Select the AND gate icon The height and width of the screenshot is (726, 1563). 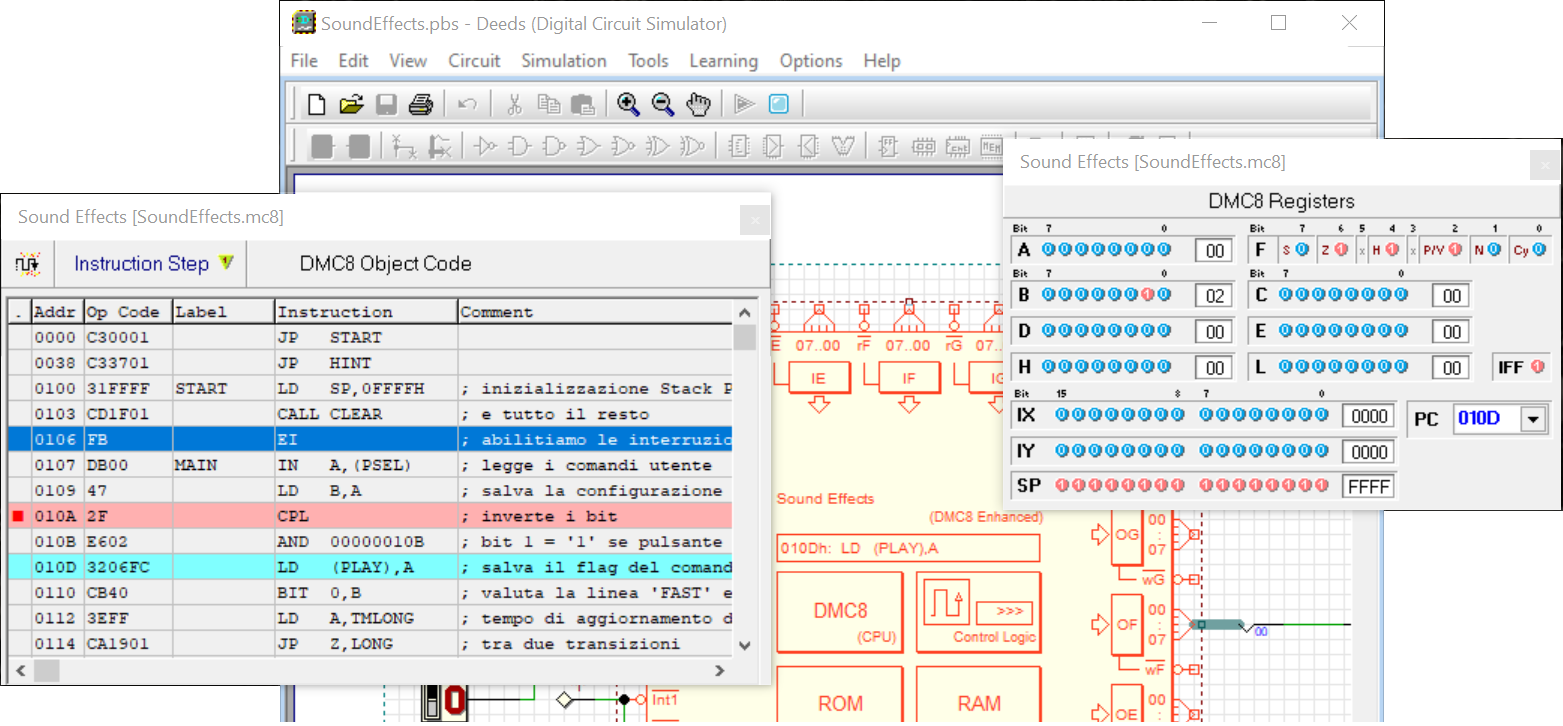click(x=520, y=147)
